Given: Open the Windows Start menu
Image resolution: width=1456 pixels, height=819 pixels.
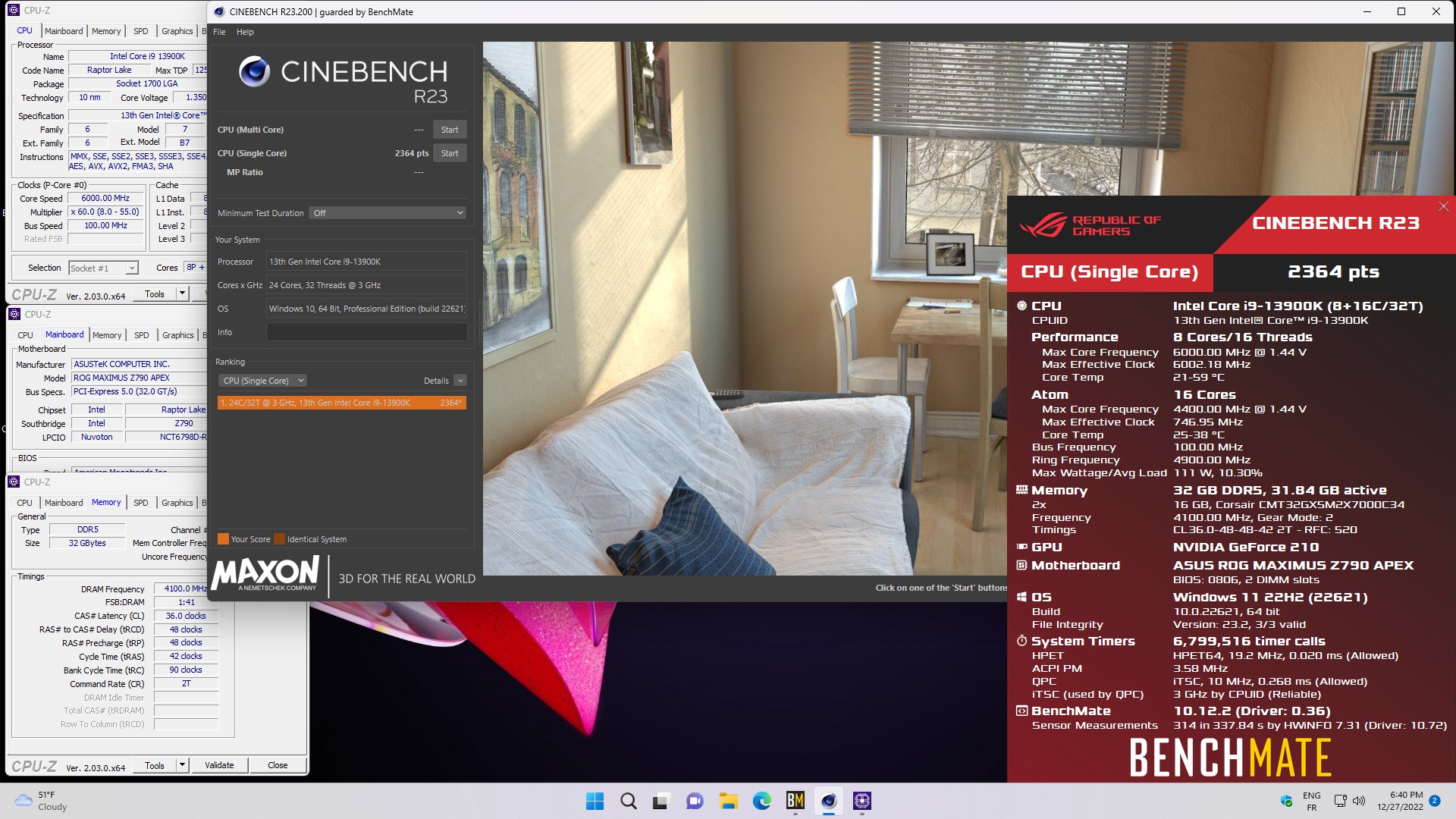Looking at the screenshot, I should point(595,801).
